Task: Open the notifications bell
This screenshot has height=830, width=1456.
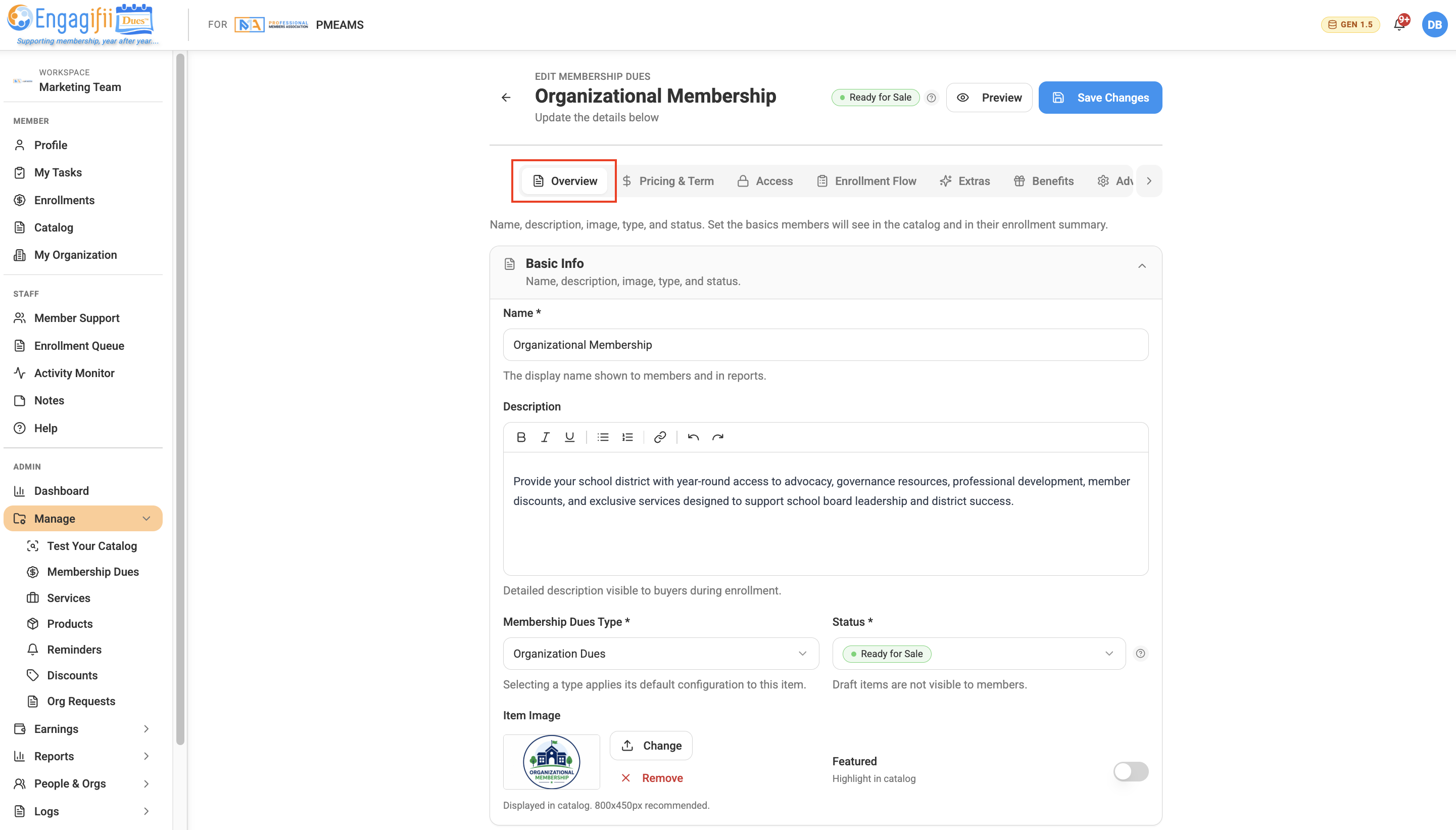Action: point(1399,24)
